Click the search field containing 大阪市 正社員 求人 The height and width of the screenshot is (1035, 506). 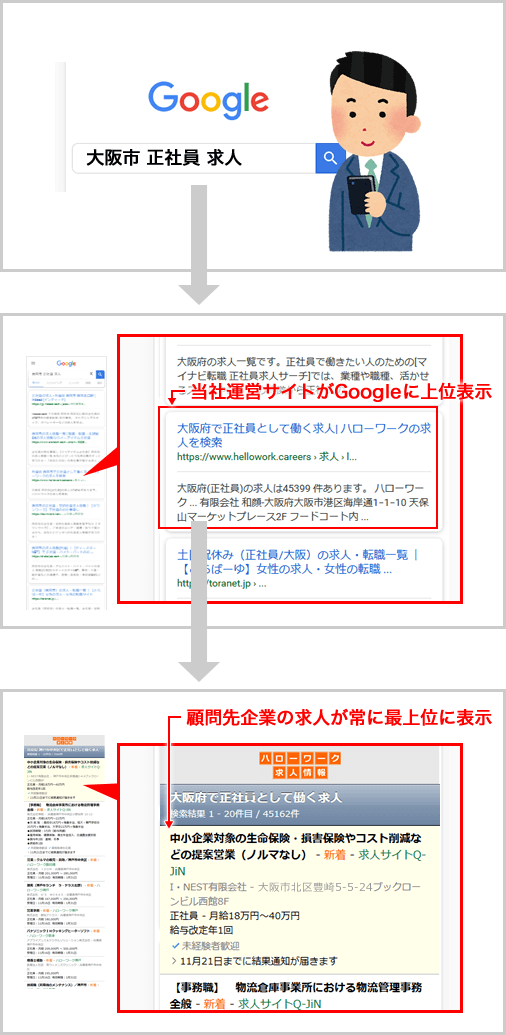[x=195, y=158]
